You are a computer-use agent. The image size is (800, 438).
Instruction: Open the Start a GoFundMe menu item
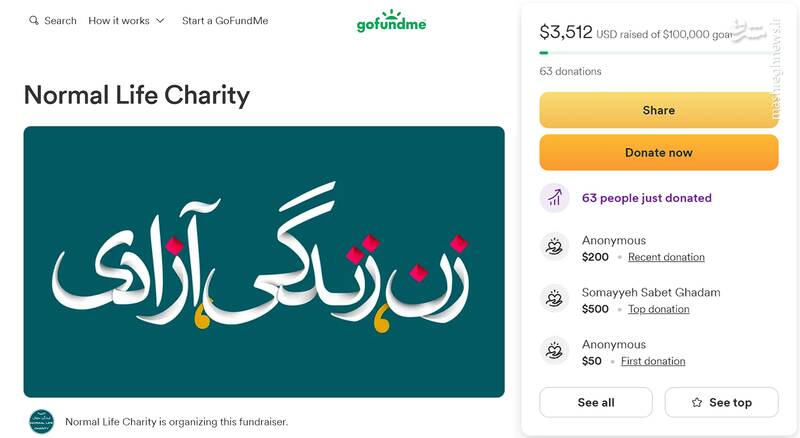coord(225,21)
